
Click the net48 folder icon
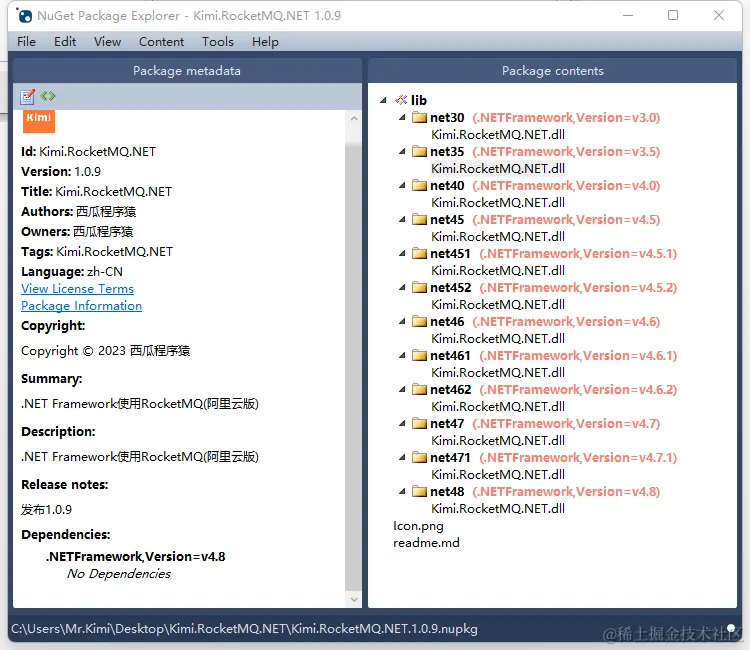[419, 491]
